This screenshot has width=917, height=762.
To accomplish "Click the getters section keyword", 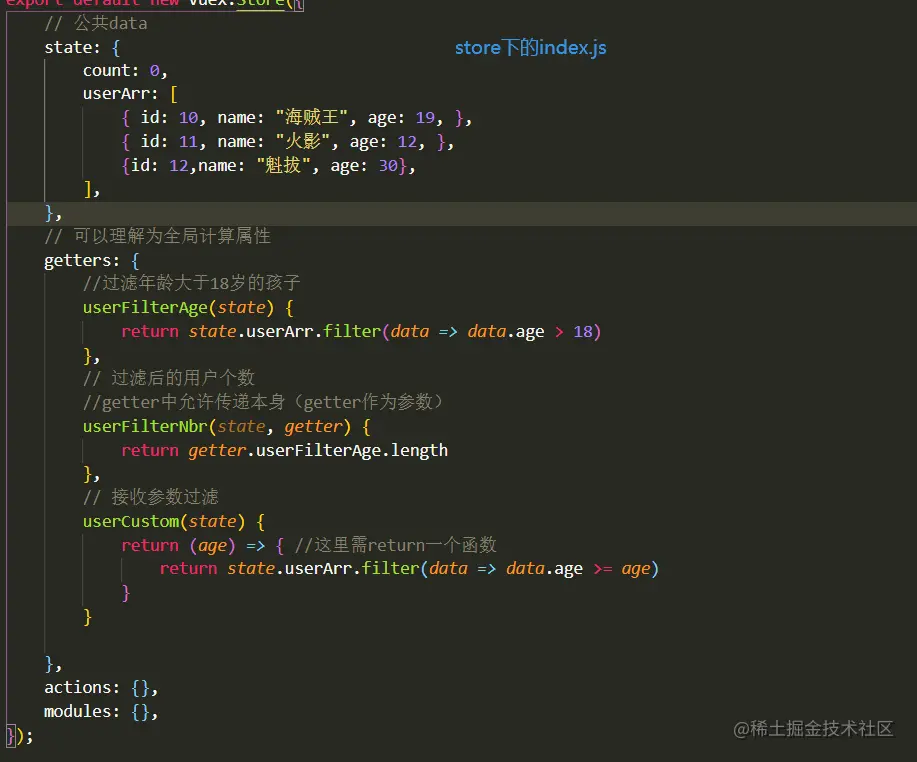I will click(x=75, y=260).
